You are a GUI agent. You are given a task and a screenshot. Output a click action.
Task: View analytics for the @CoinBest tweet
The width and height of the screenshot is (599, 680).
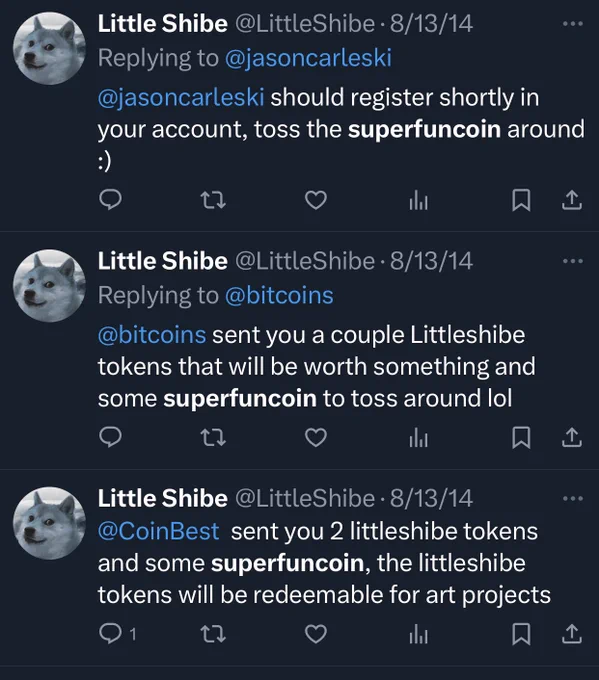coord(419,634)
